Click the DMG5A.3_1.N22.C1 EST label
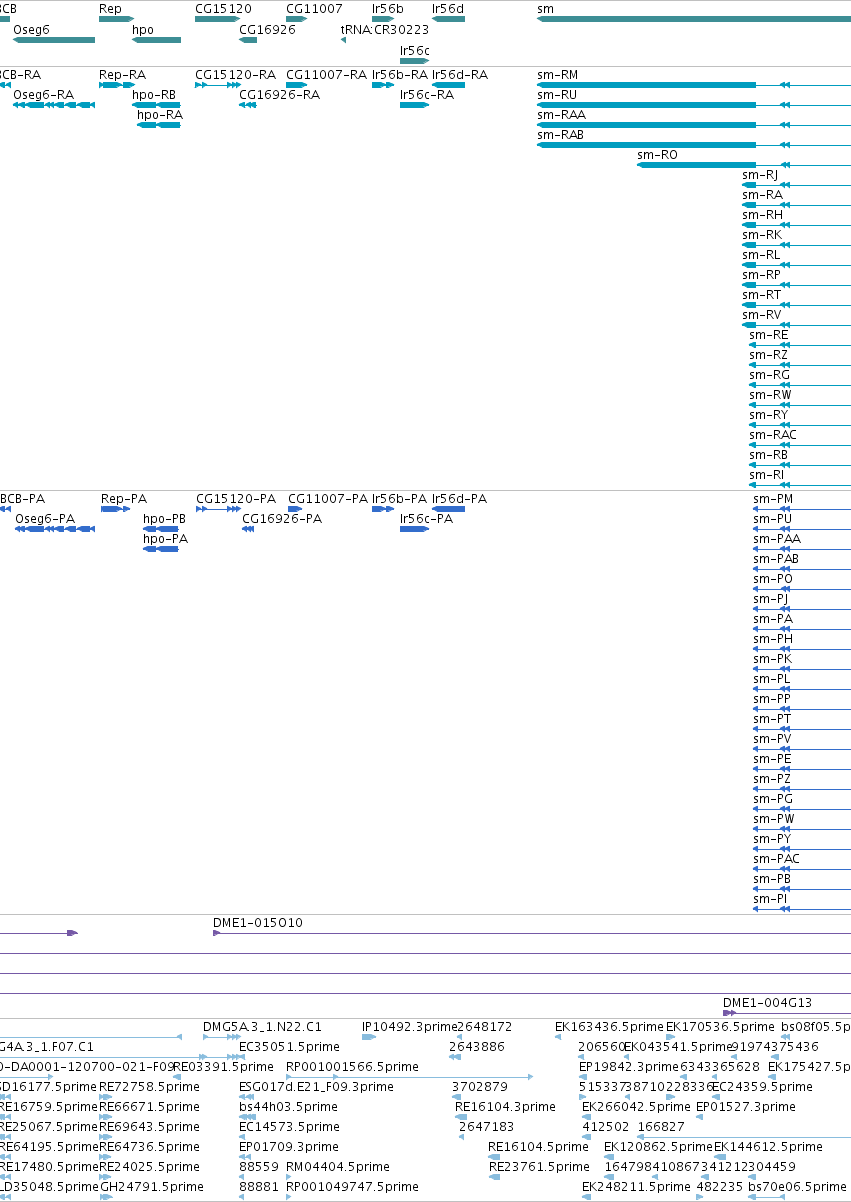 [262, 1027]
